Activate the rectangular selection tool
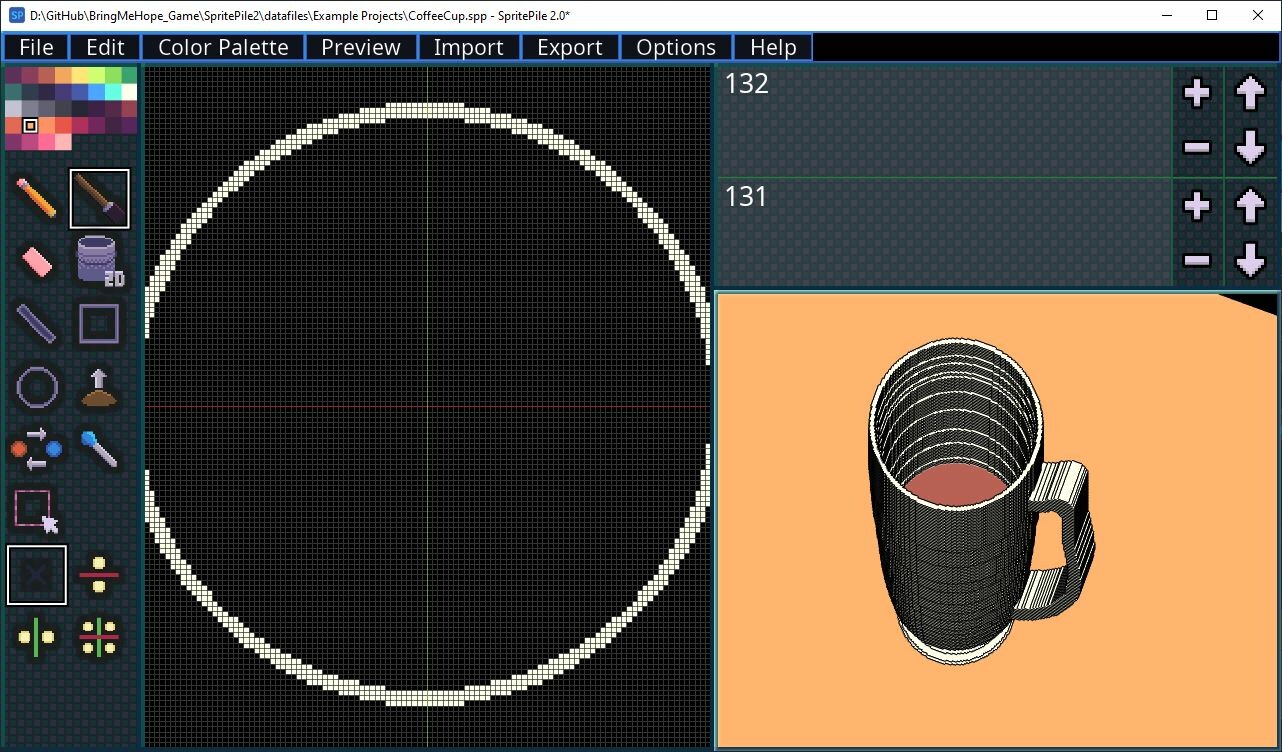The width and height of the screenshot is (1282, 752). point(36,512)
